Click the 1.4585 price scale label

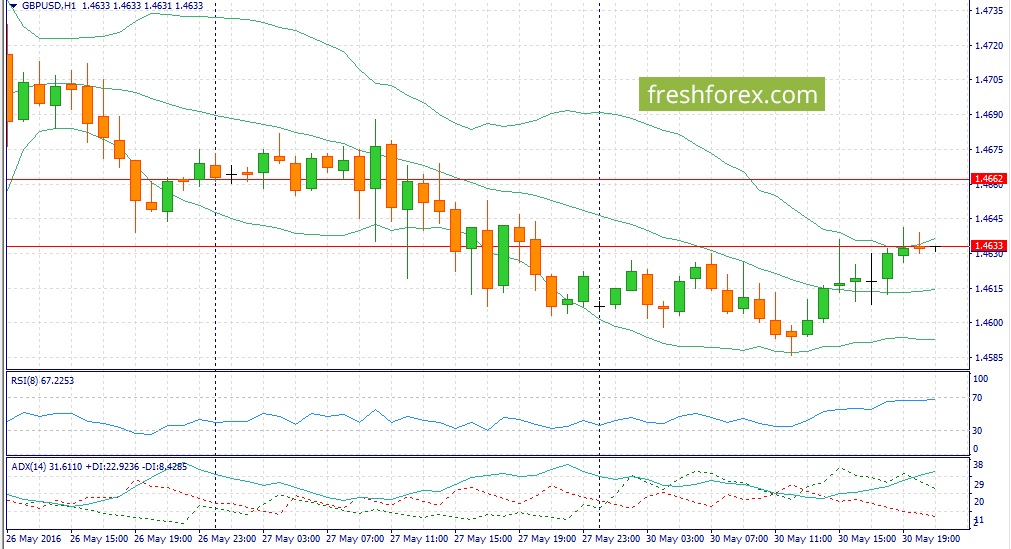point(989,357)
